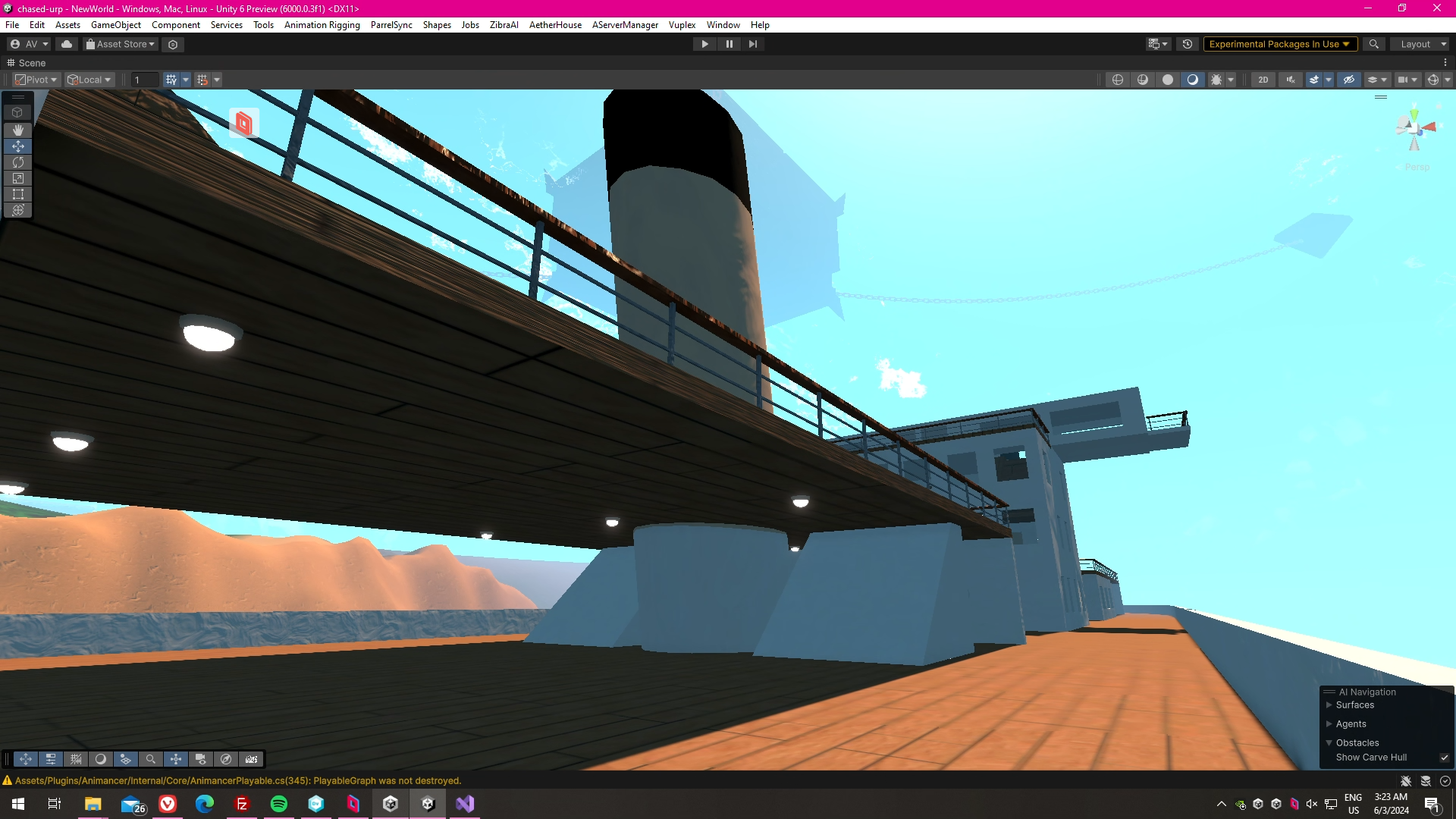Open the GameObject menu

(115, 25)
